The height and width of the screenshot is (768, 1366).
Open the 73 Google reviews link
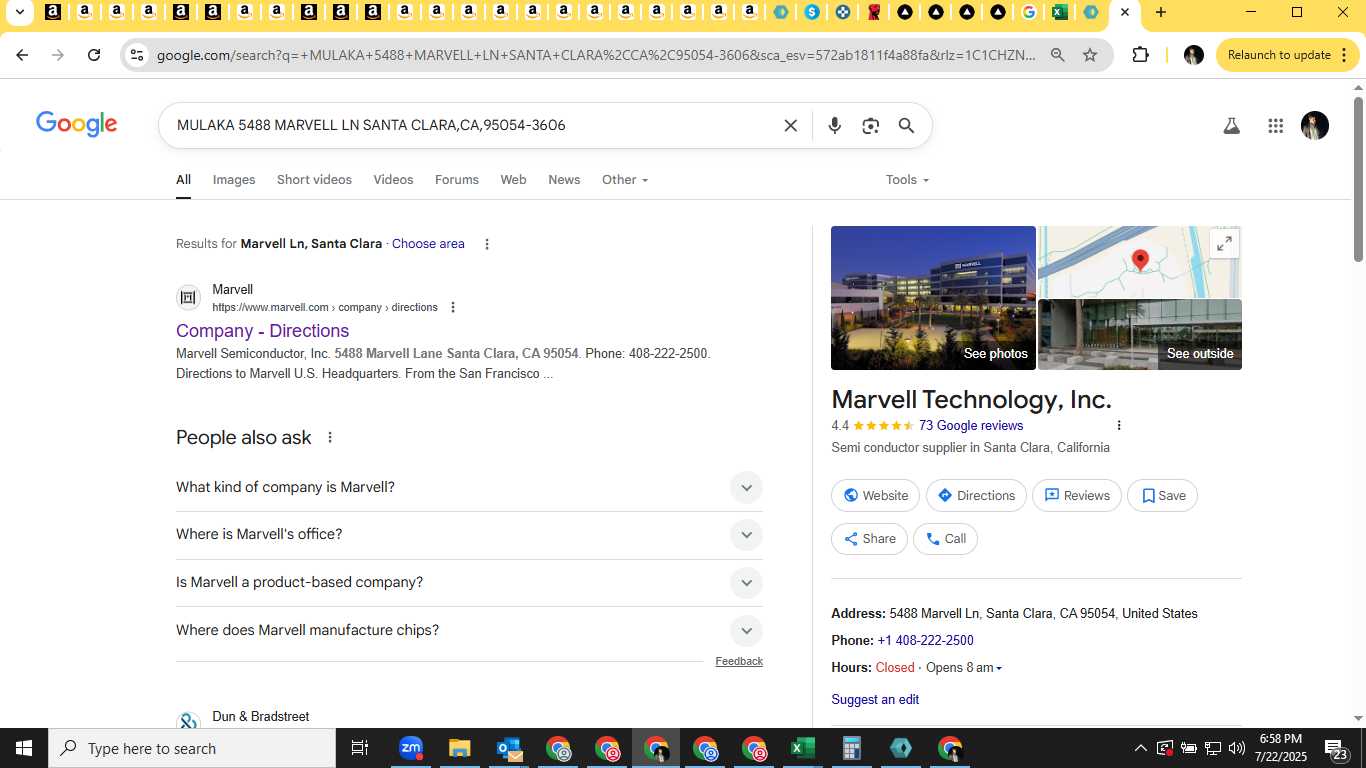(x=971, y=426)
